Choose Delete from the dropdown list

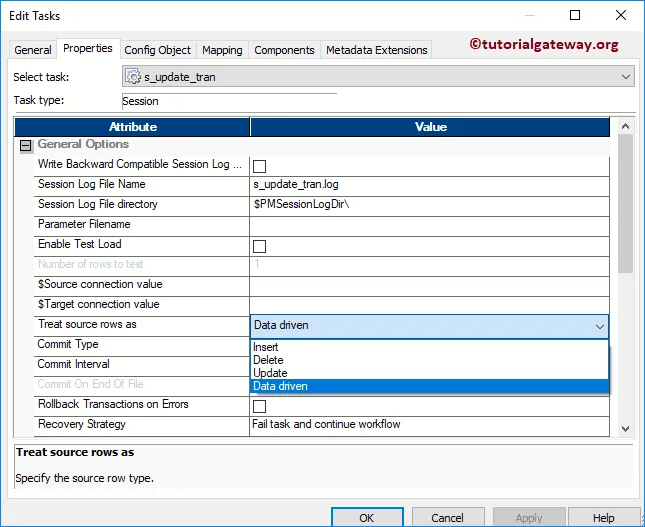click(429, 360)
